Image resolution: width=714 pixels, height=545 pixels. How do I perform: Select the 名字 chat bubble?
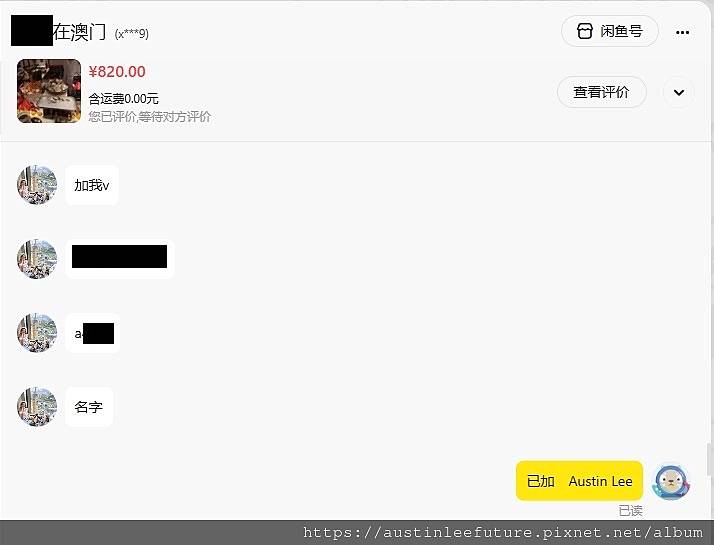click(89, 407)
